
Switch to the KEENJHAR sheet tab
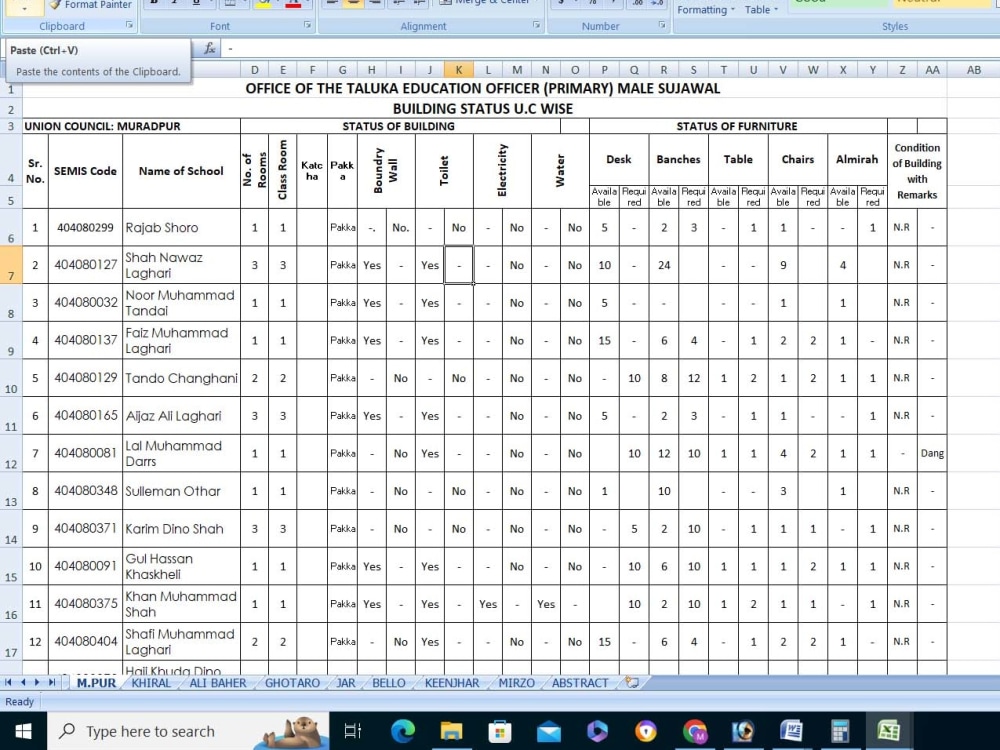click(x=452, y=682)
